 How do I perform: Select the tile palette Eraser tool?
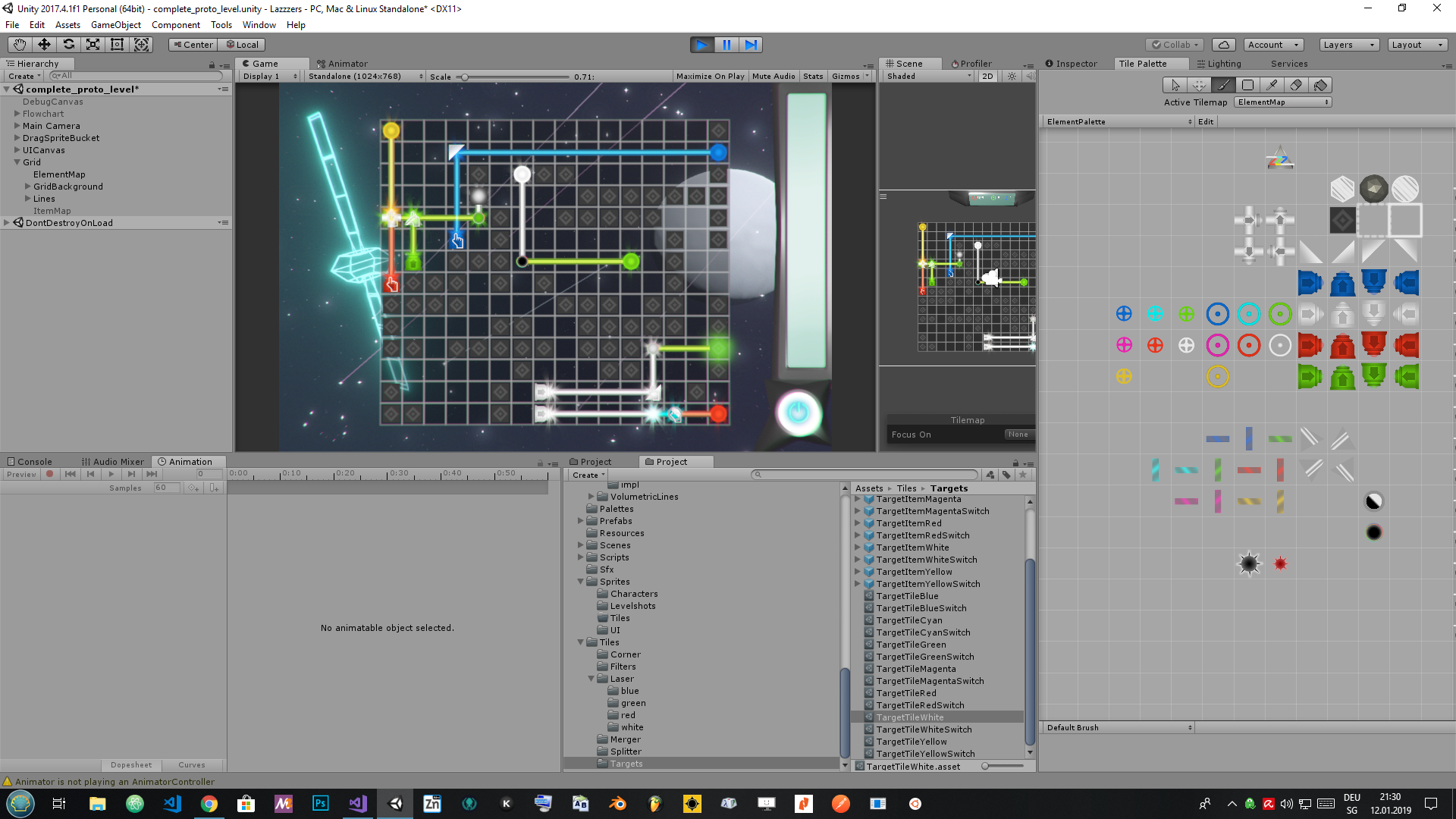[x=1296, y=85]
